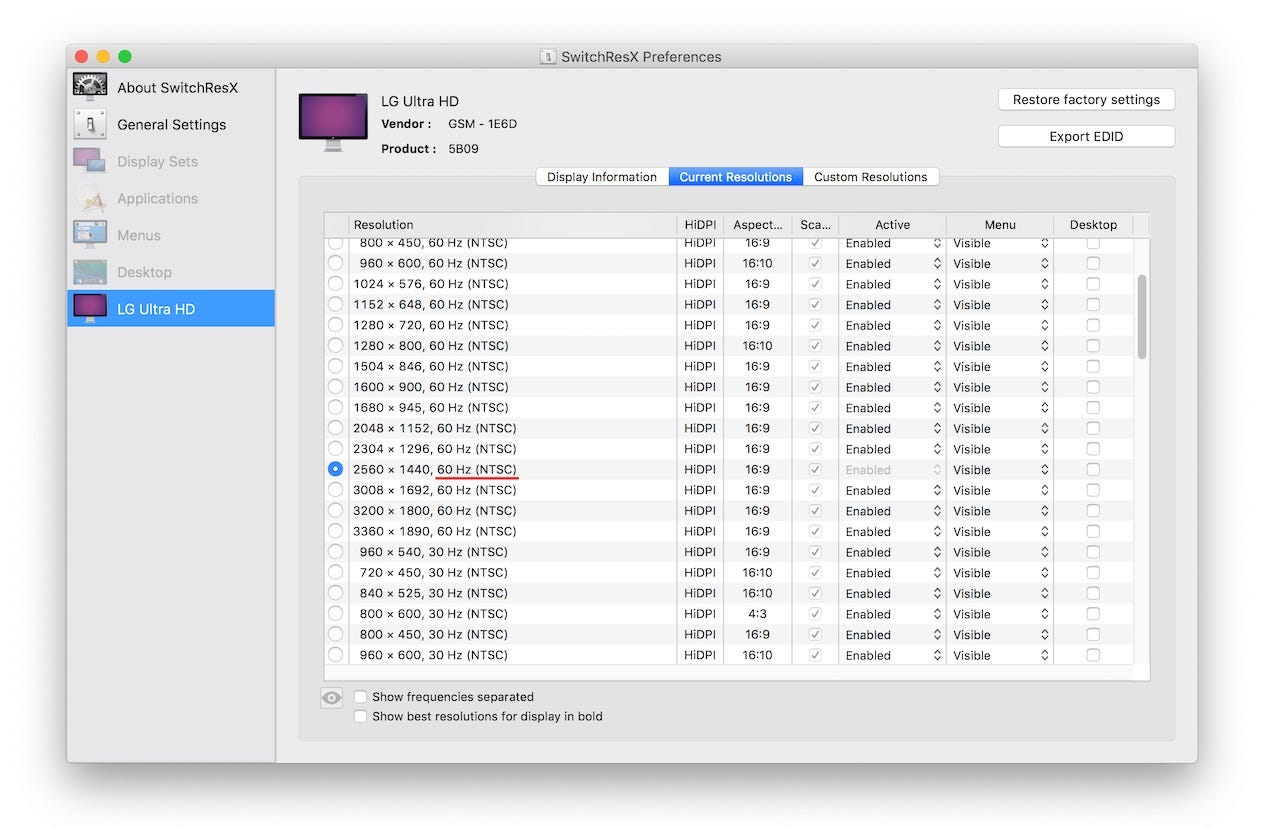Click the red close window button
This screenshot has height=827, width=1280.
tap(81, 57)
